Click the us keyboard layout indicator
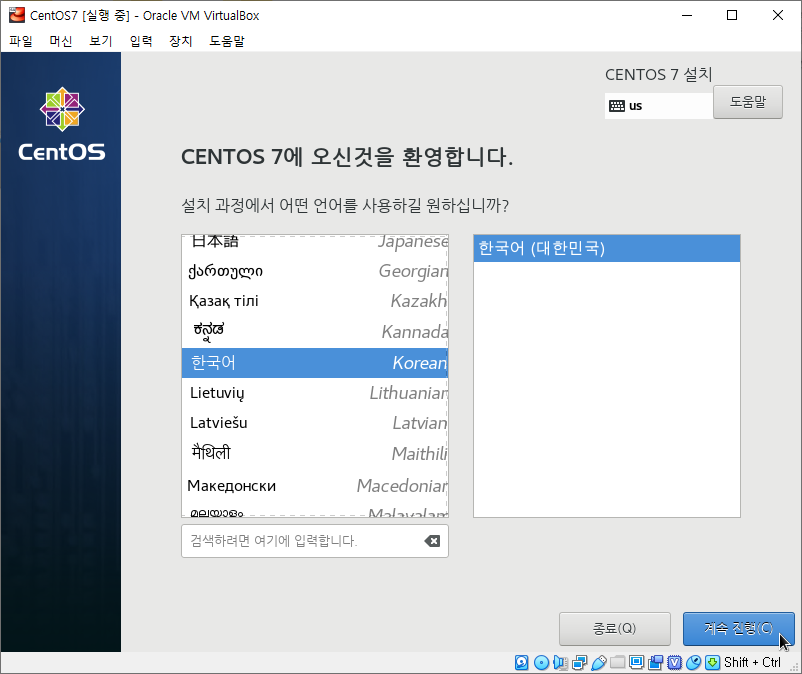The image size is (802, 674). tap(659, 106)
